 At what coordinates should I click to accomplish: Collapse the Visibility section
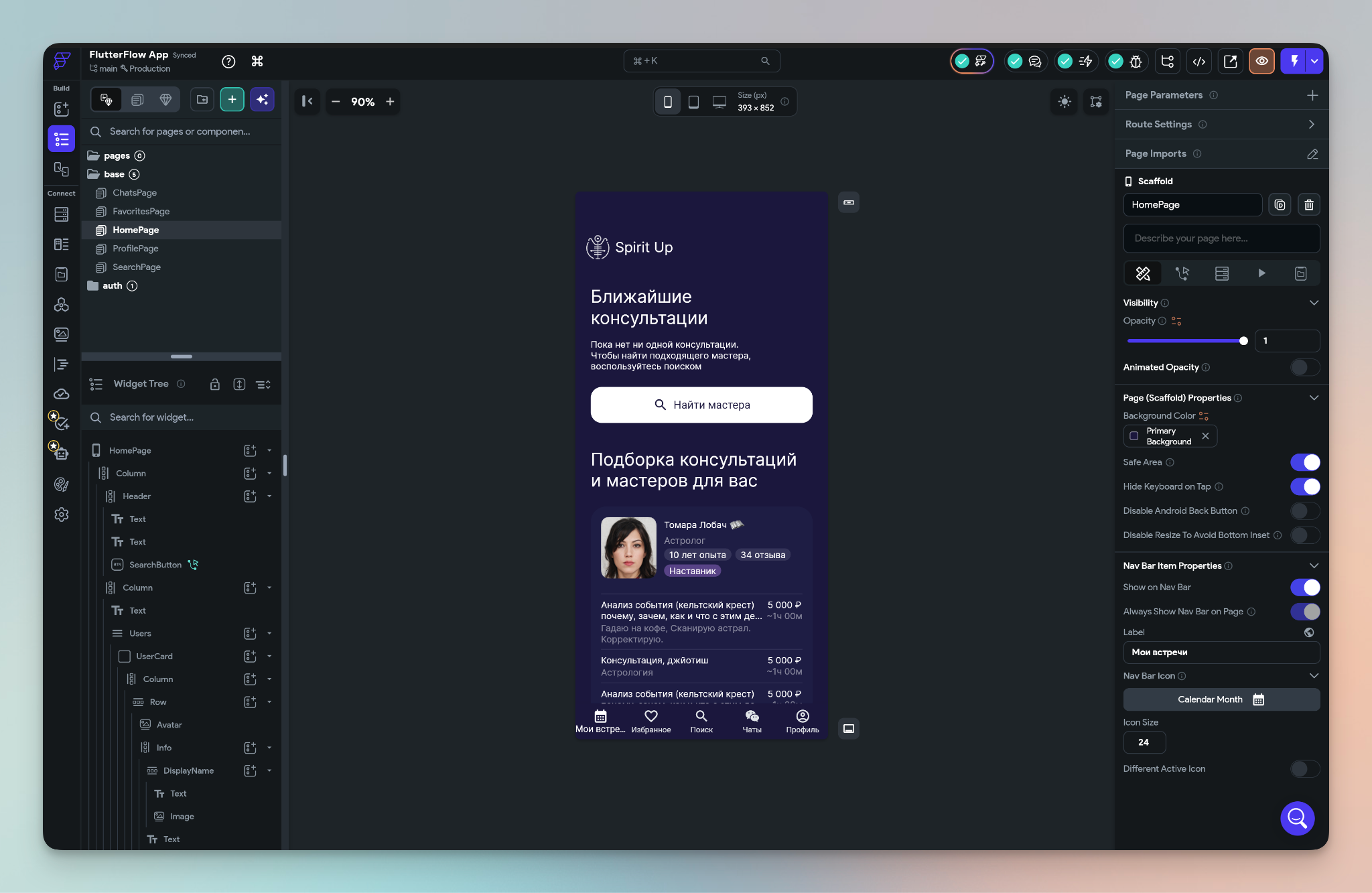[x=1314, y=303]
